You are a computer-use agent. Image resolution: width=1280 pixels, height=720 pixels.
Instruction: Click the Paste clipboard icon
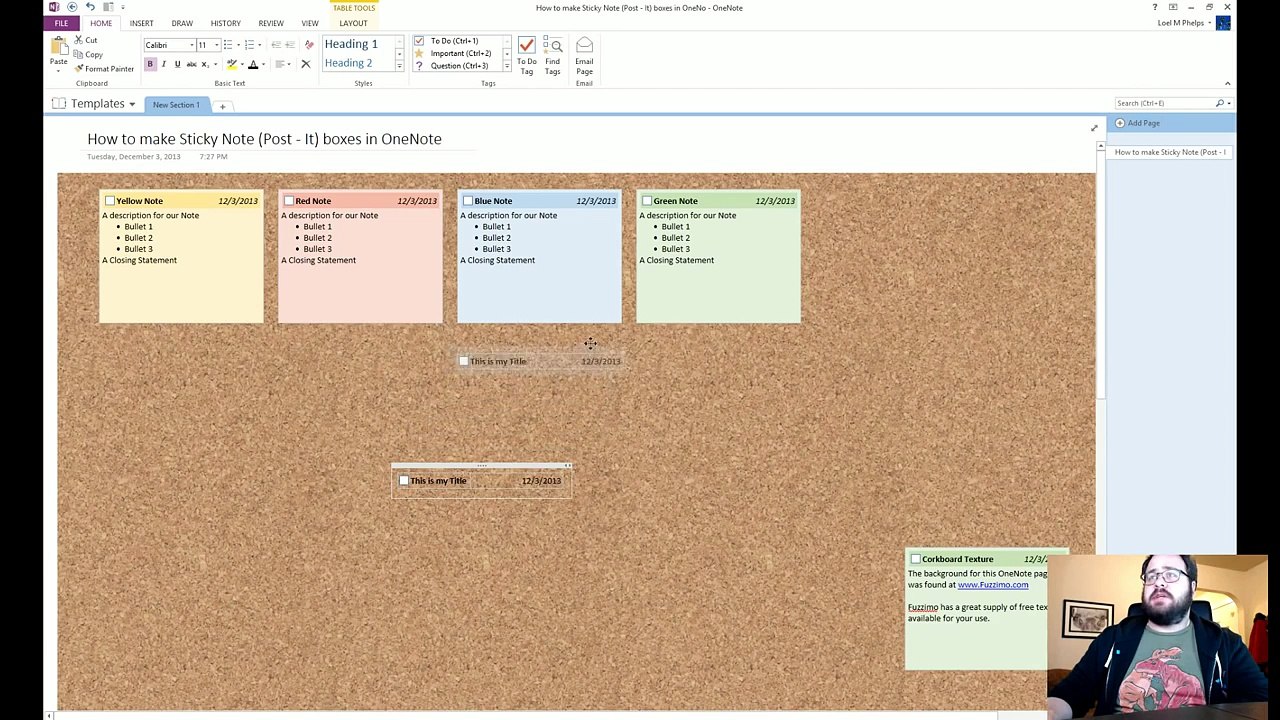click(59, 45)
